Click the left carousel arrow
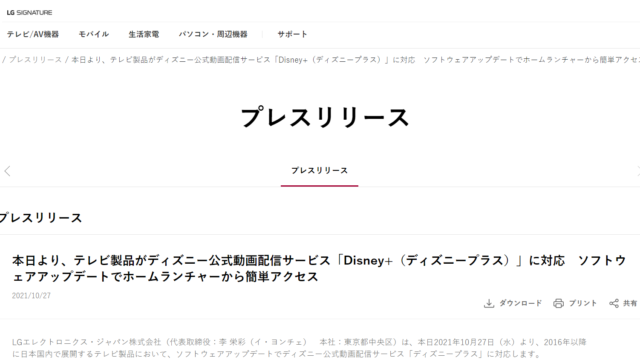640x360 pixels. [7, 171]
